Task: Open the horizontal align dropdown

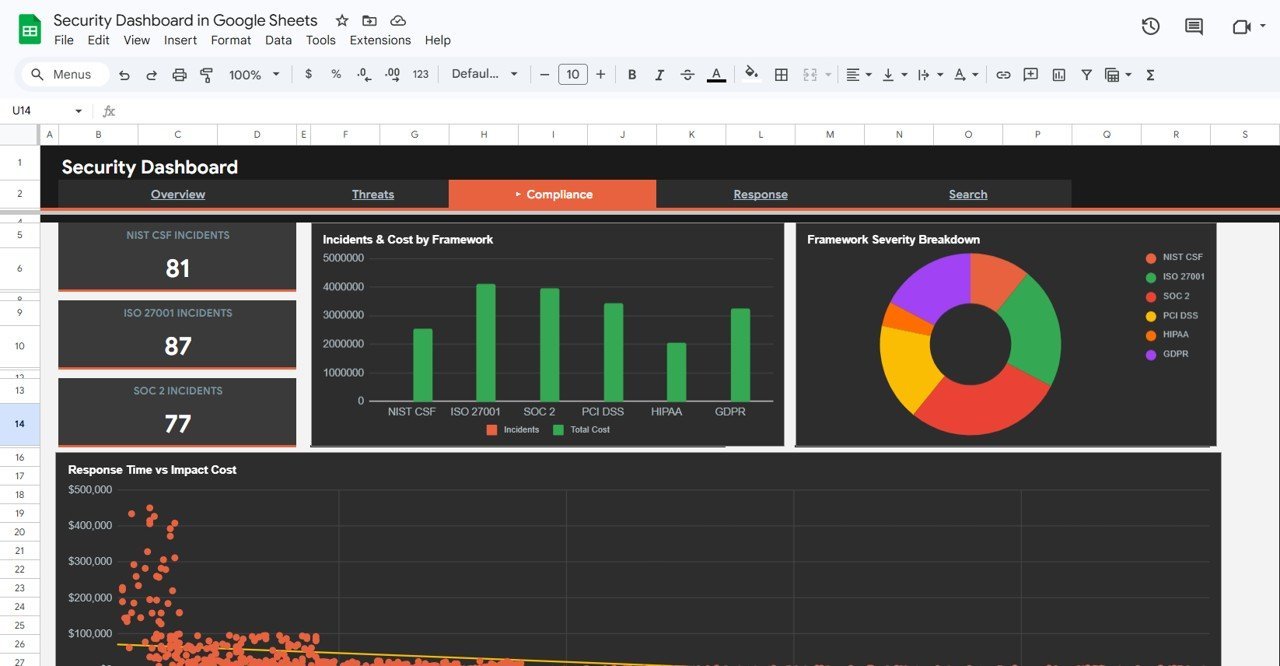Action: click(858, 75)
